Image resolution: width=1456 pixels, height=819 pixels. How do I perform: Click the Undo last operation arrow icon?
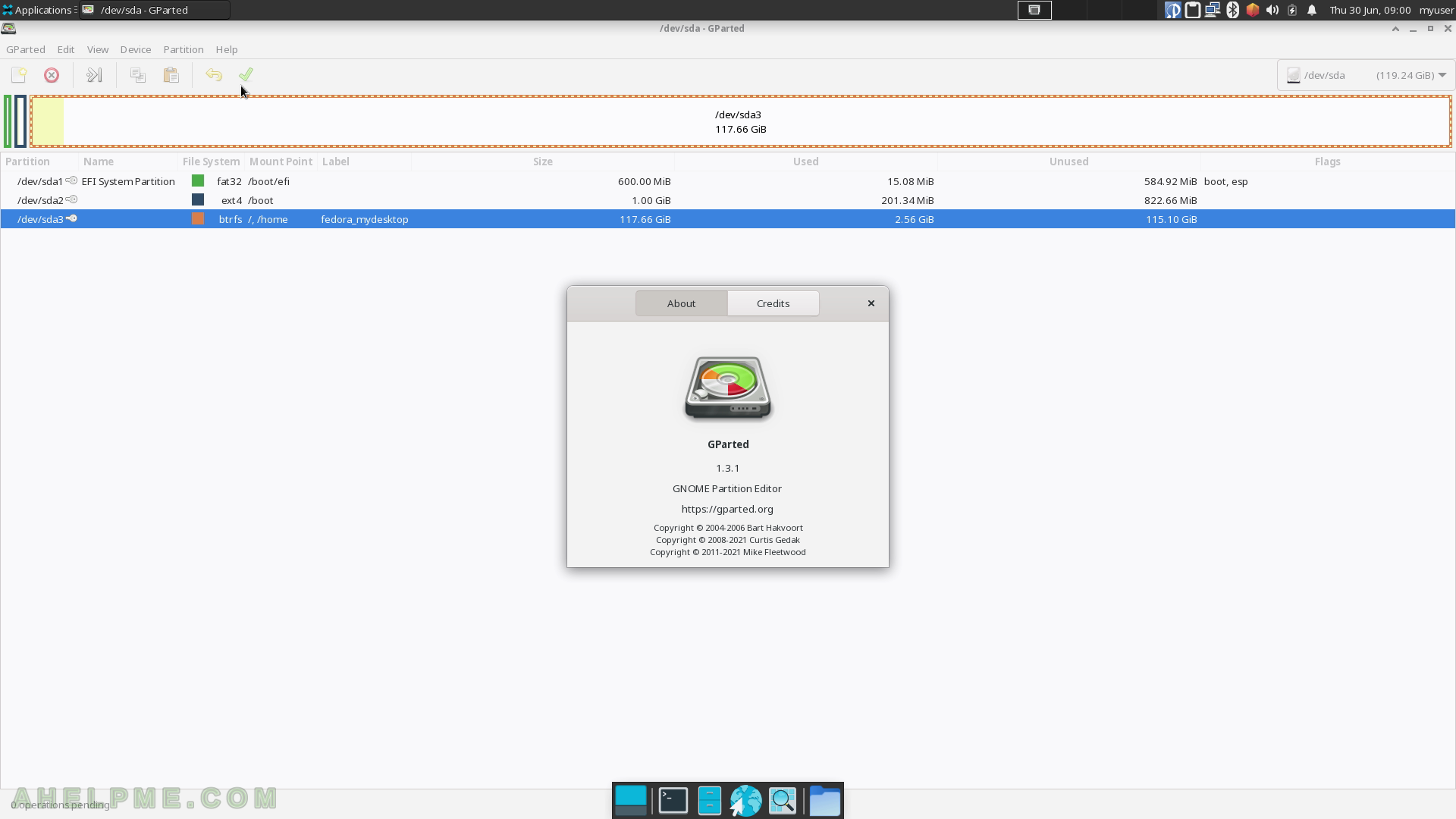click(214, 75)
